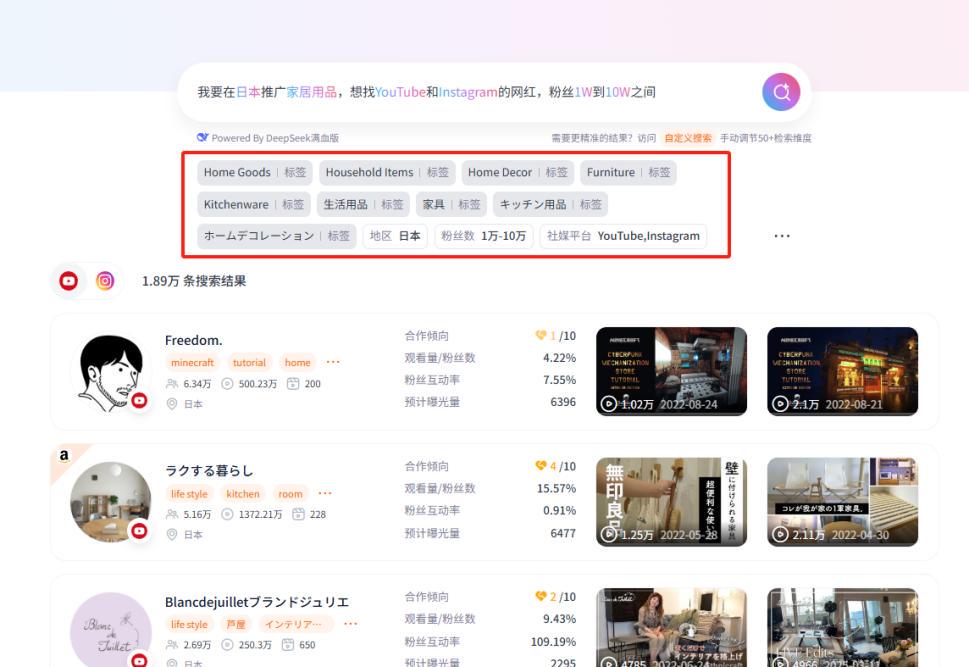Click cooperation heart icon beside 1/10
969x667 pixels.
pyautogui.click(x=541, y=335)
